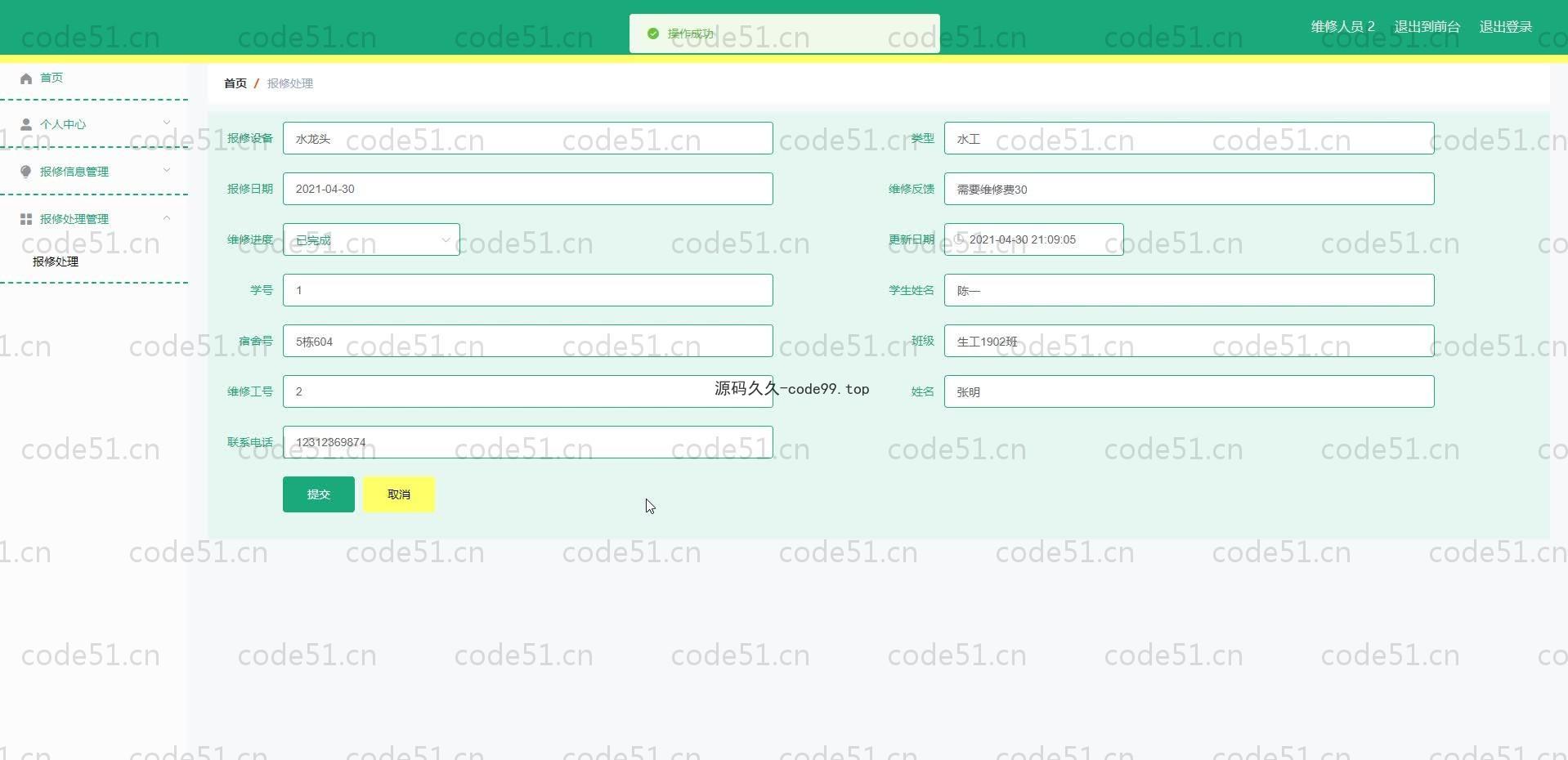1568x760 pixels.
Task: Click the 类型 field with 水工
Action: coord(1189,138)
